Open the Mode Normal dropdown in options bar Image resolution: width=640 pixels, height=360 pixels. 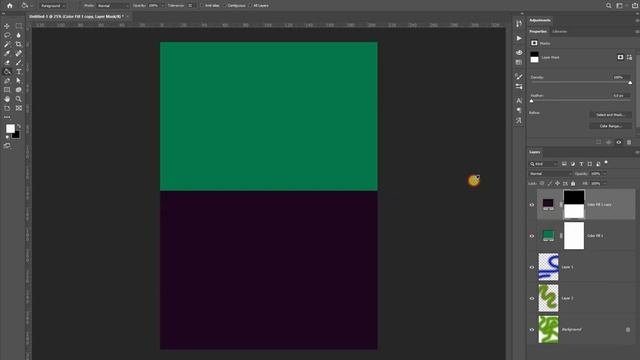[112, 6]
